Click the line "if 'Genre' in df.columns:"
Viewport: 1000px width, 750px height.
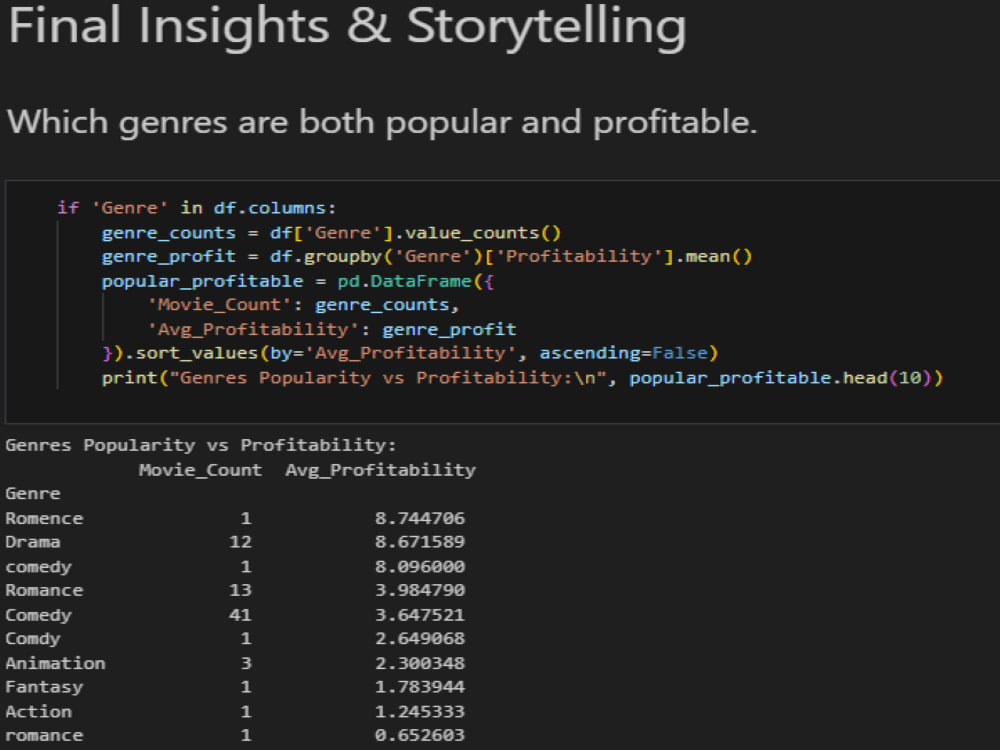click(x=196, y=208)
